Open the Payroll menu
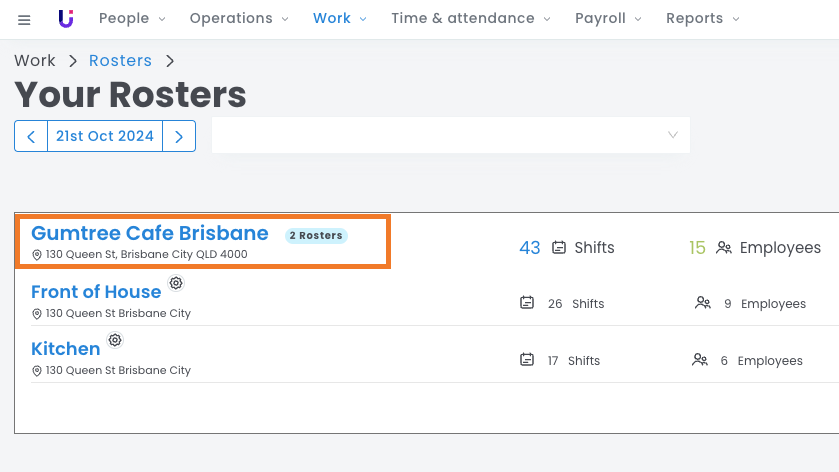The image size is (839, 472). (x=607, y=18)
